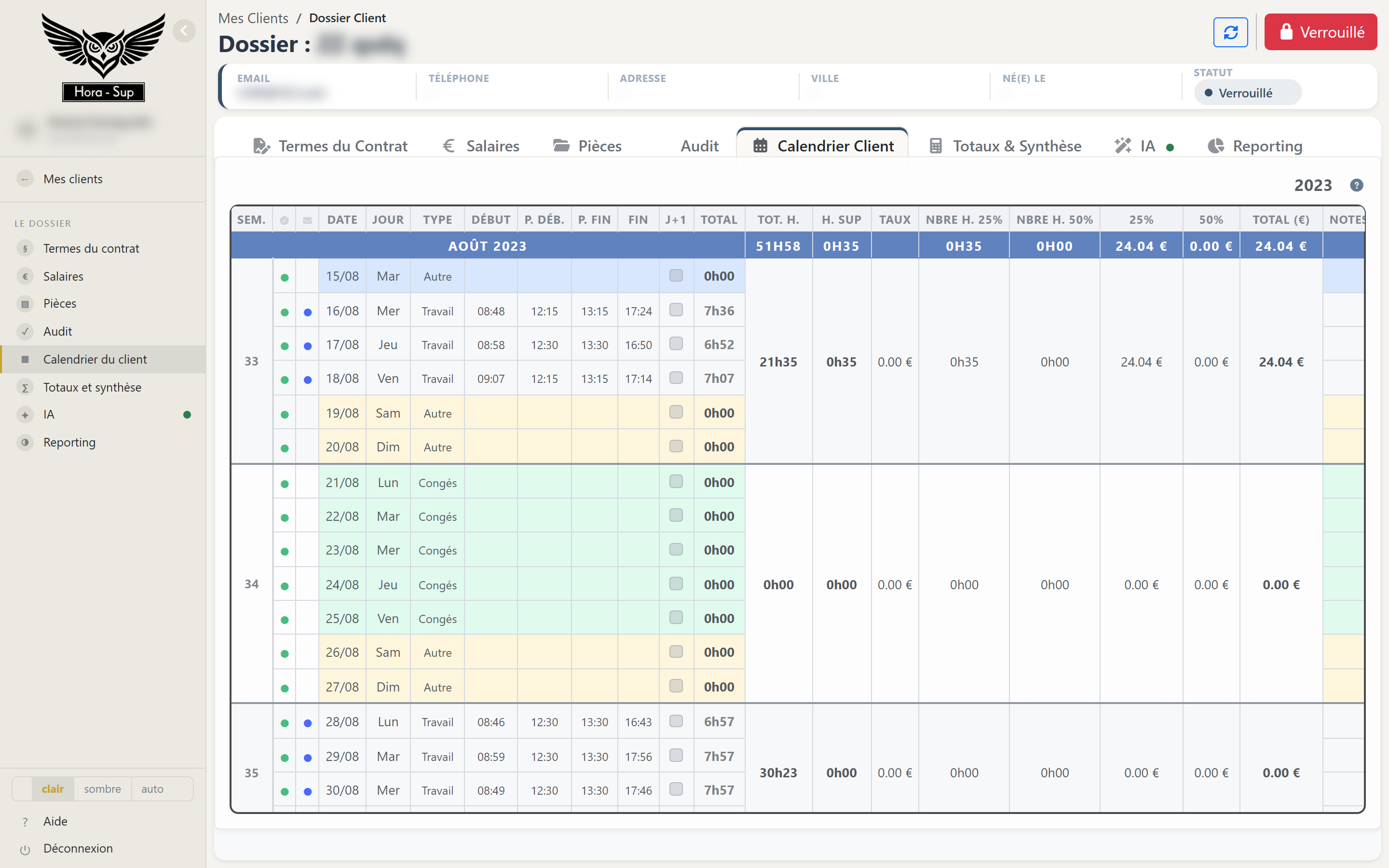Screen dimensions: 1389x868
Task: Click the IA sparkle icon in sidebar
Action: (25, 415)
